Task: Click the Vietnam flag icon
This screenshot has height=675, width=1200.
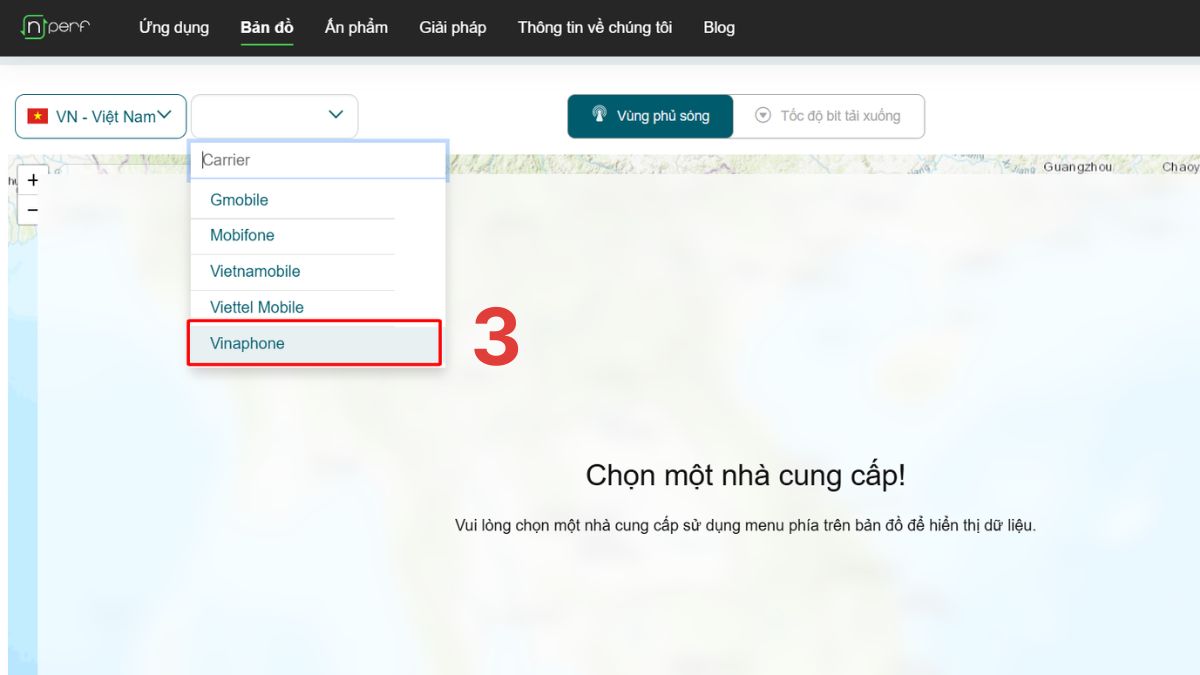Action: pos(38,116)
